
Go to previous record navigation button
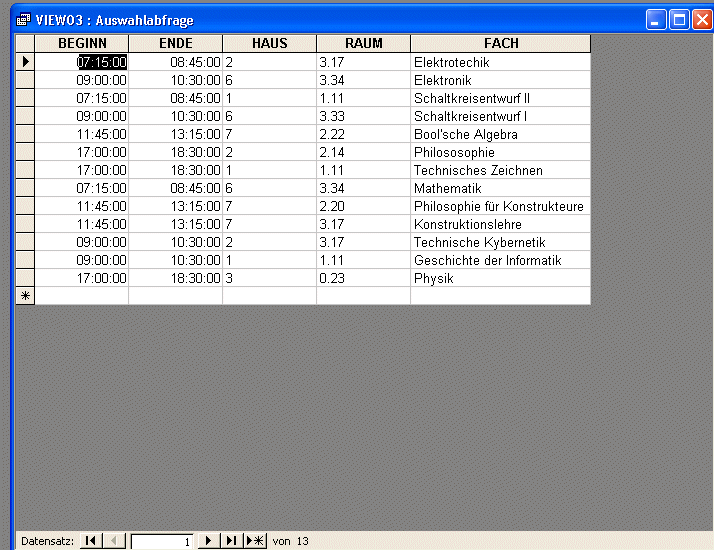pyautogui.click(x=114, y=541)
